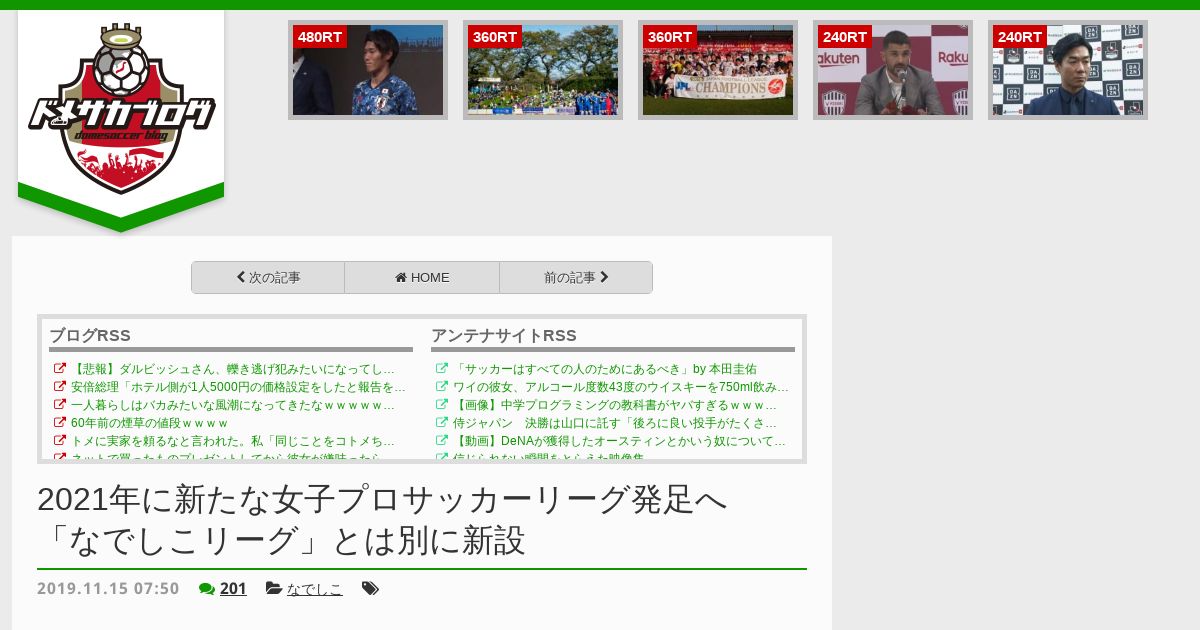This screenshot has height=630, width=1200.
Task: Open 安倍総理「ホテル側が1人5000円 headline link
Action: click(238, 387)
